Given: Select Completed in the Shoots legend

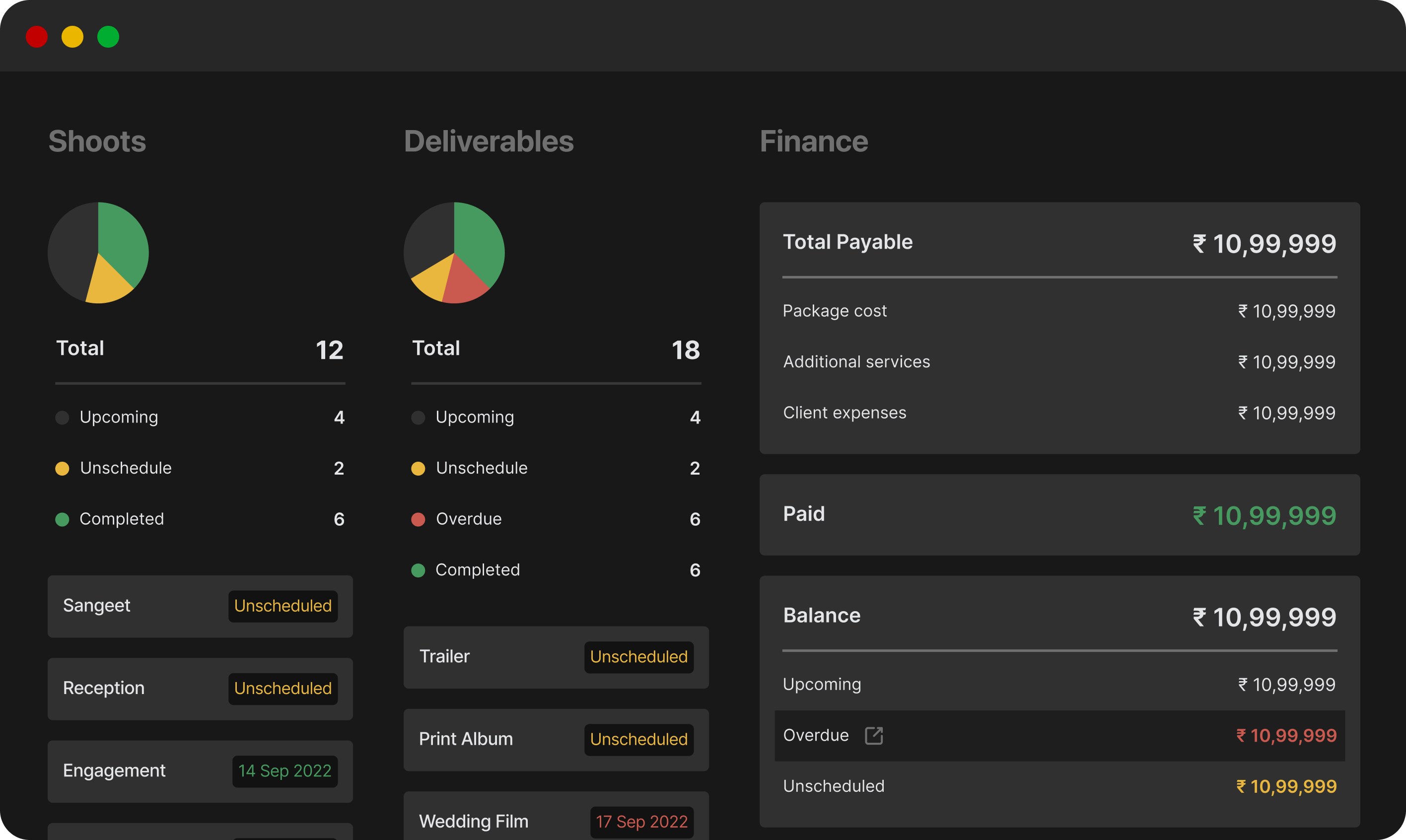Looking at the screenshot, I should [x=201, y=519].
